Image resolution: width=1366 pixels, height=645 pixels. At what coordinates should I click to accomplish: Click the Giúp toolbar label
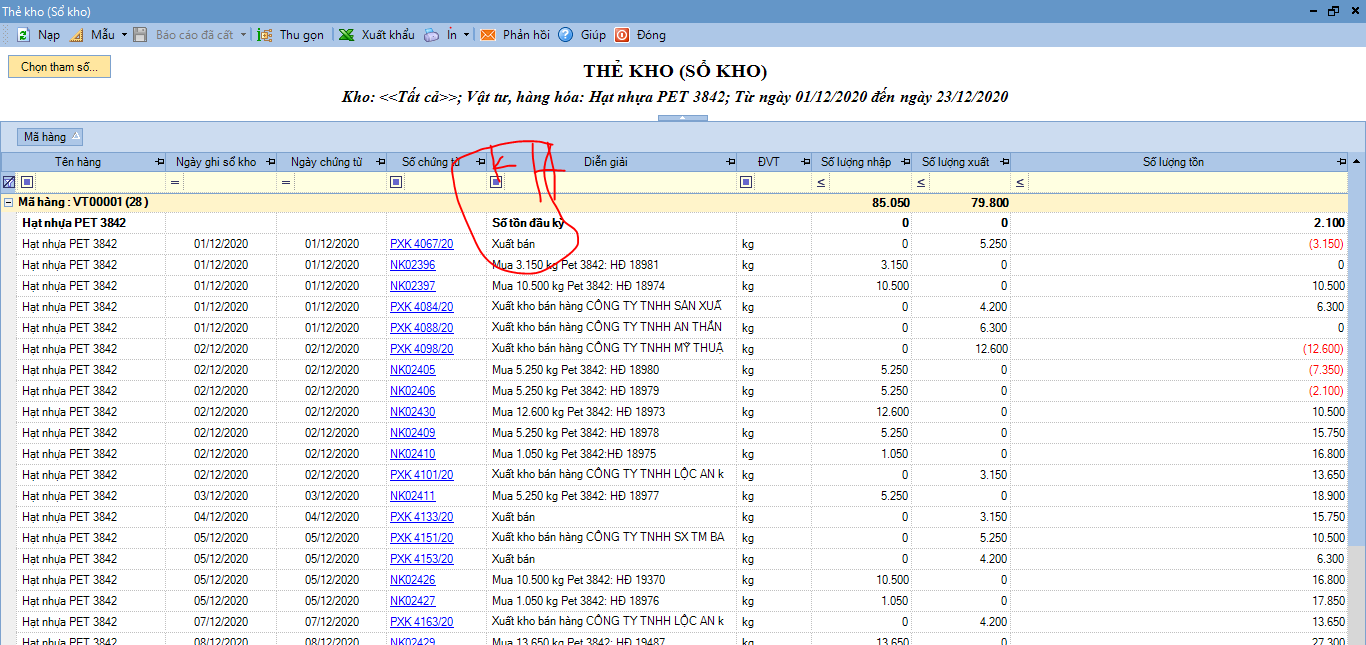click(x=593, y=35)
